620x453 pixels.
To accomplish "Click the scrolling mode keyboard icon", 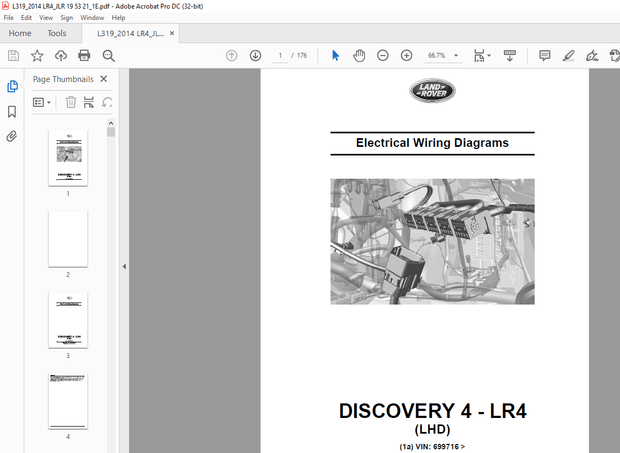I will [509, 56].
